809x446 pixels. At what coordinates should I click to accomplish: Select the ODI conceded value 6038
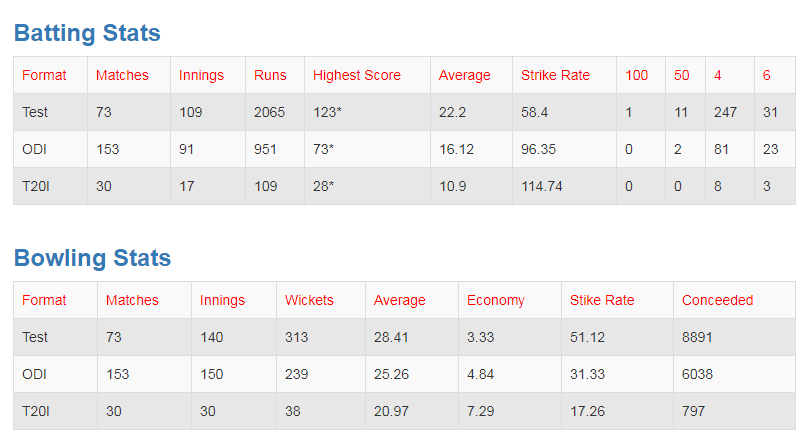click(697, 374)
